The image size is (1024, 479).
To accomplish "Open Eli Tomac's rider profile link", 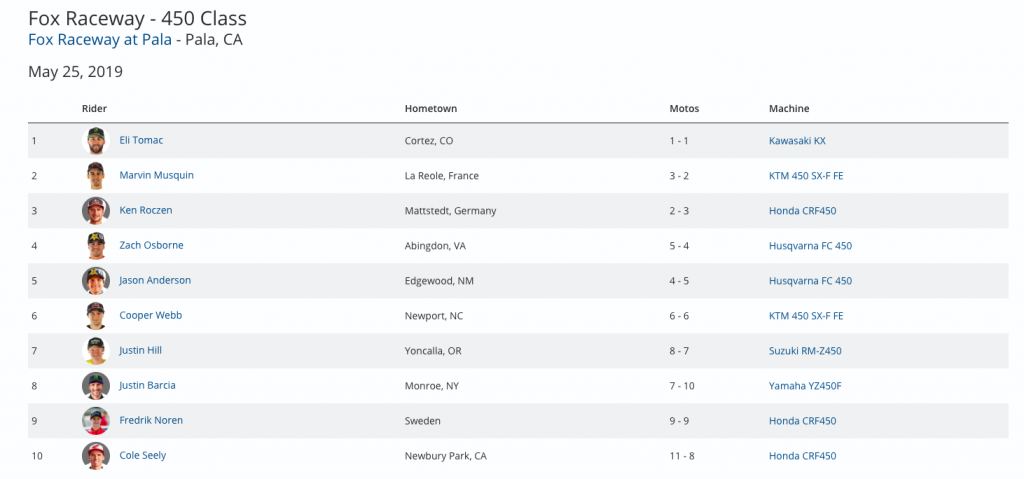I will point(141,140).
